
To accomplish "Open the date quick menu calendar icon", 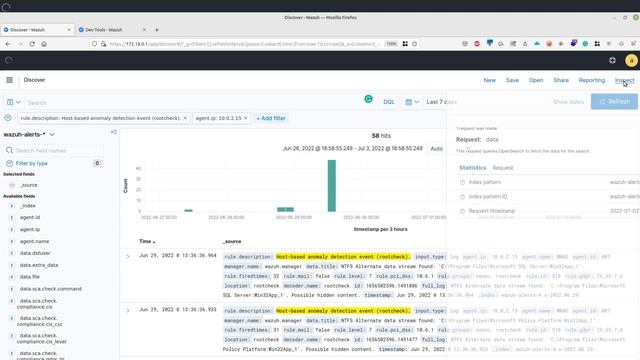I will click(x=412, y=102).
